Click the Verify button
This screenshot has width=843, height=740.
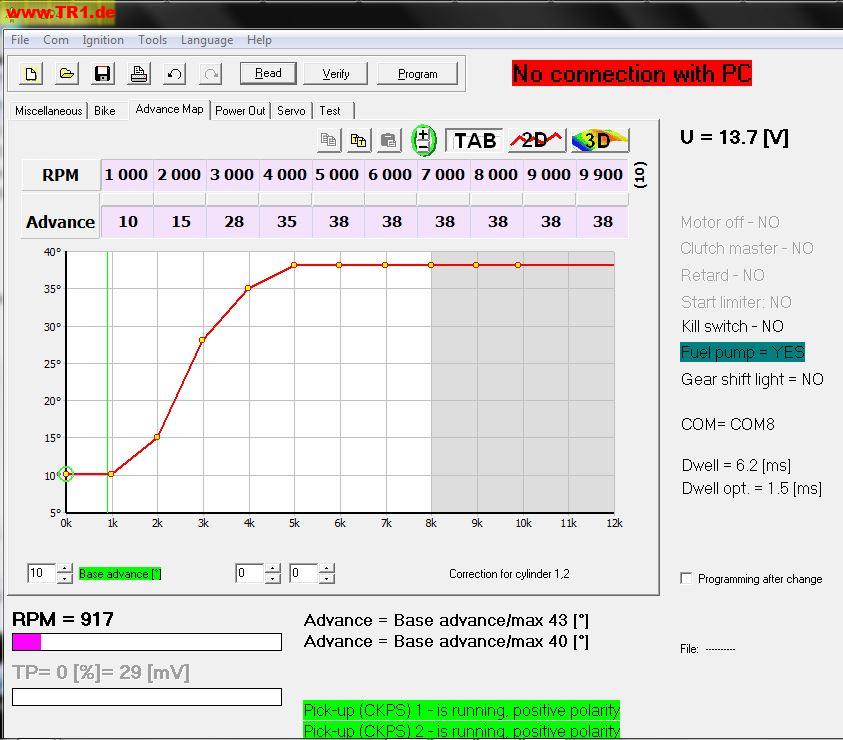(x=336, y=74)
